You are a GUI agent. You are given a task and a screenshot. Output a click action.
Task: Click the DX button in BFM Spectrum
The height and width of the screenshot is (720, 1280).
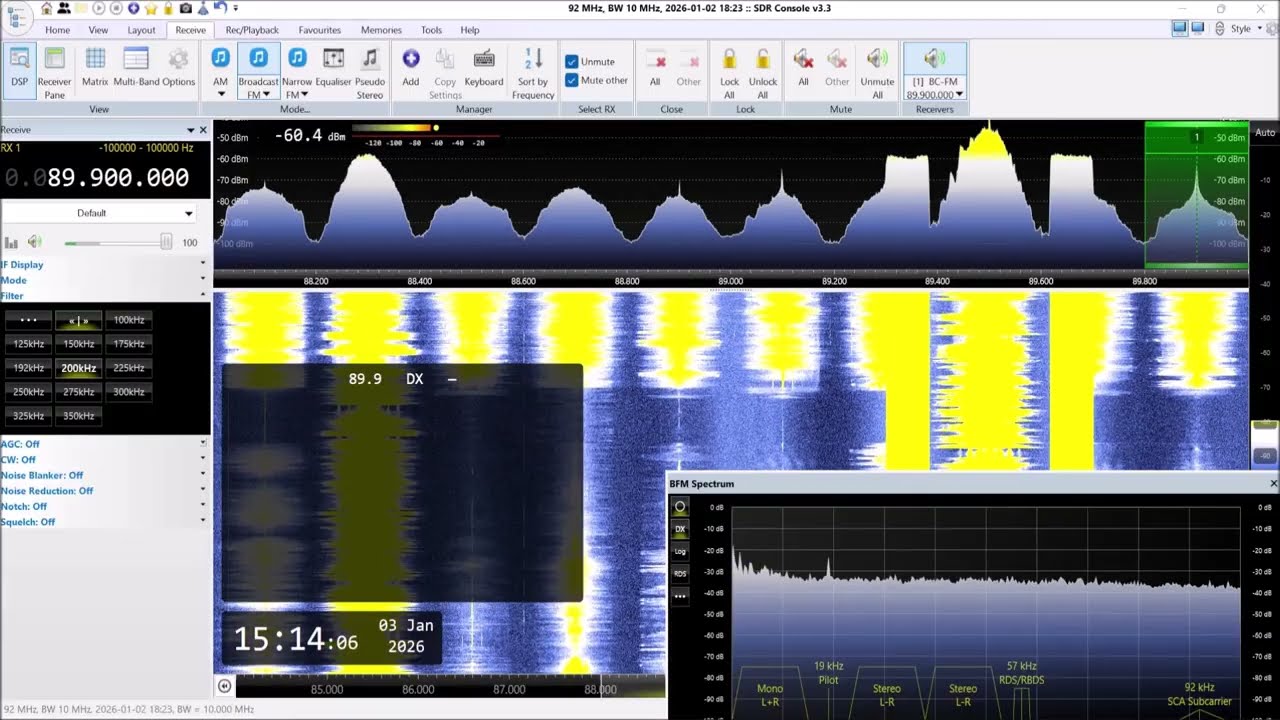tap(680, 529)
